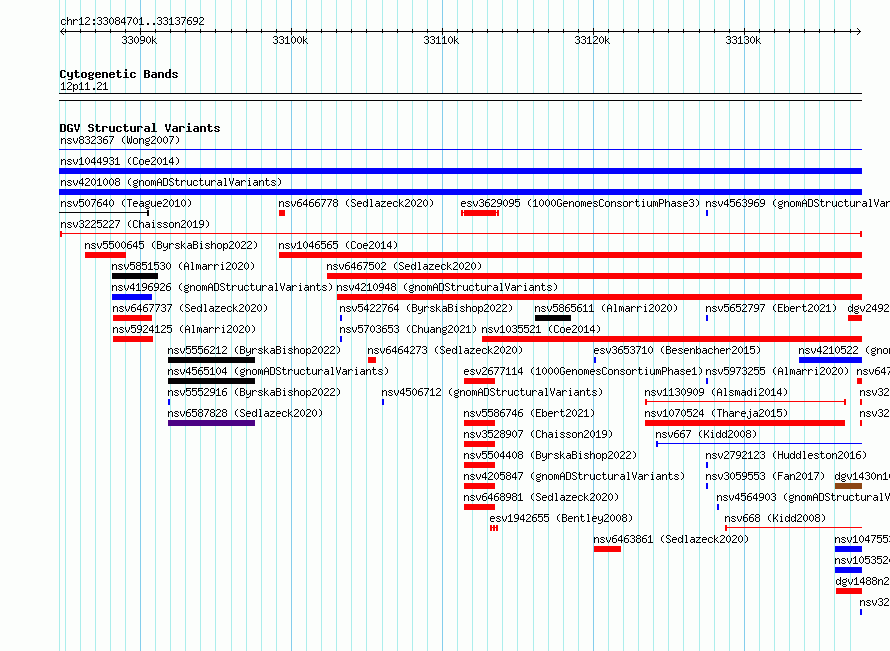Open nsv4201008 (gnomADStructuralVariants) label

coord(171,182)
